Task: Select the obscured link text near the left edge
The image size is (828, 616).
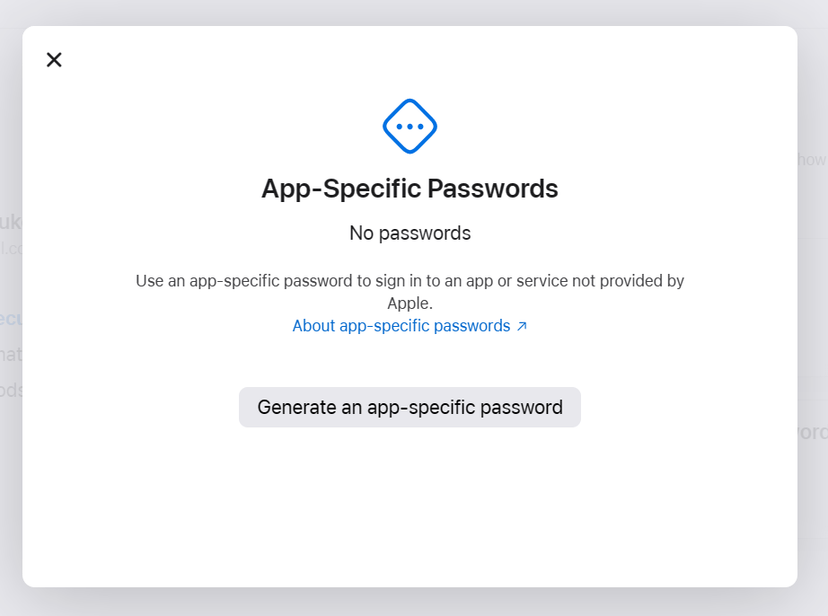Action: point(8,320)
